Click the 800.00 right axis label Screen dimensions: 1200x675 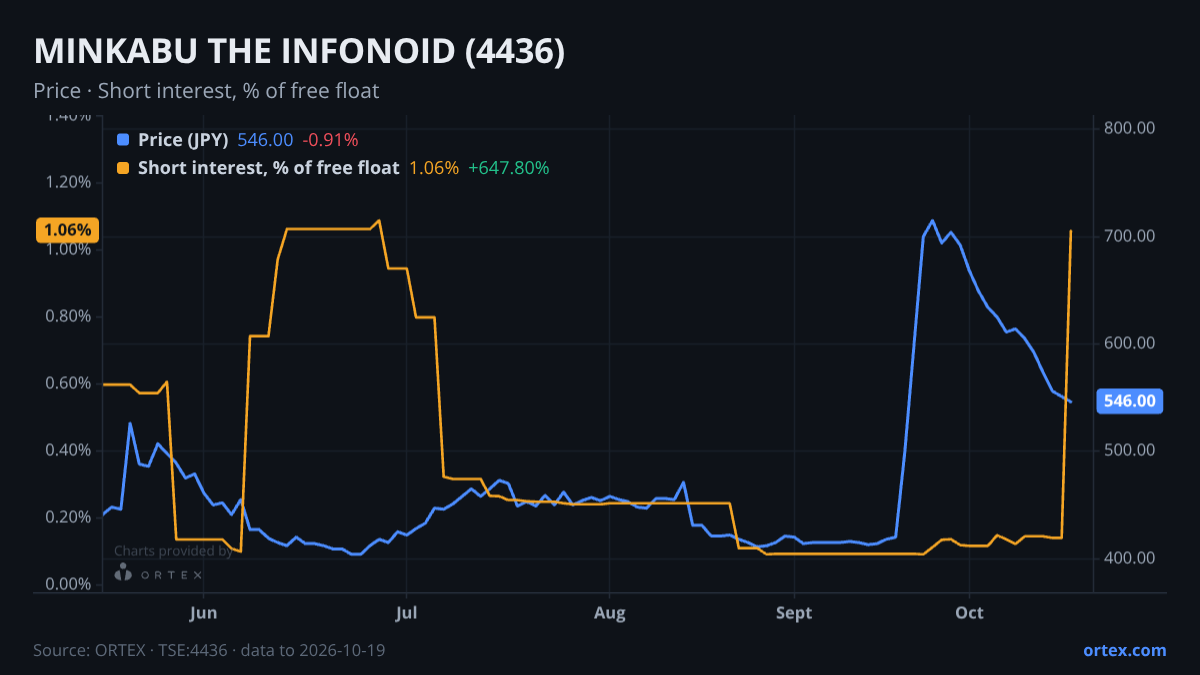[x=1130, y=128]
